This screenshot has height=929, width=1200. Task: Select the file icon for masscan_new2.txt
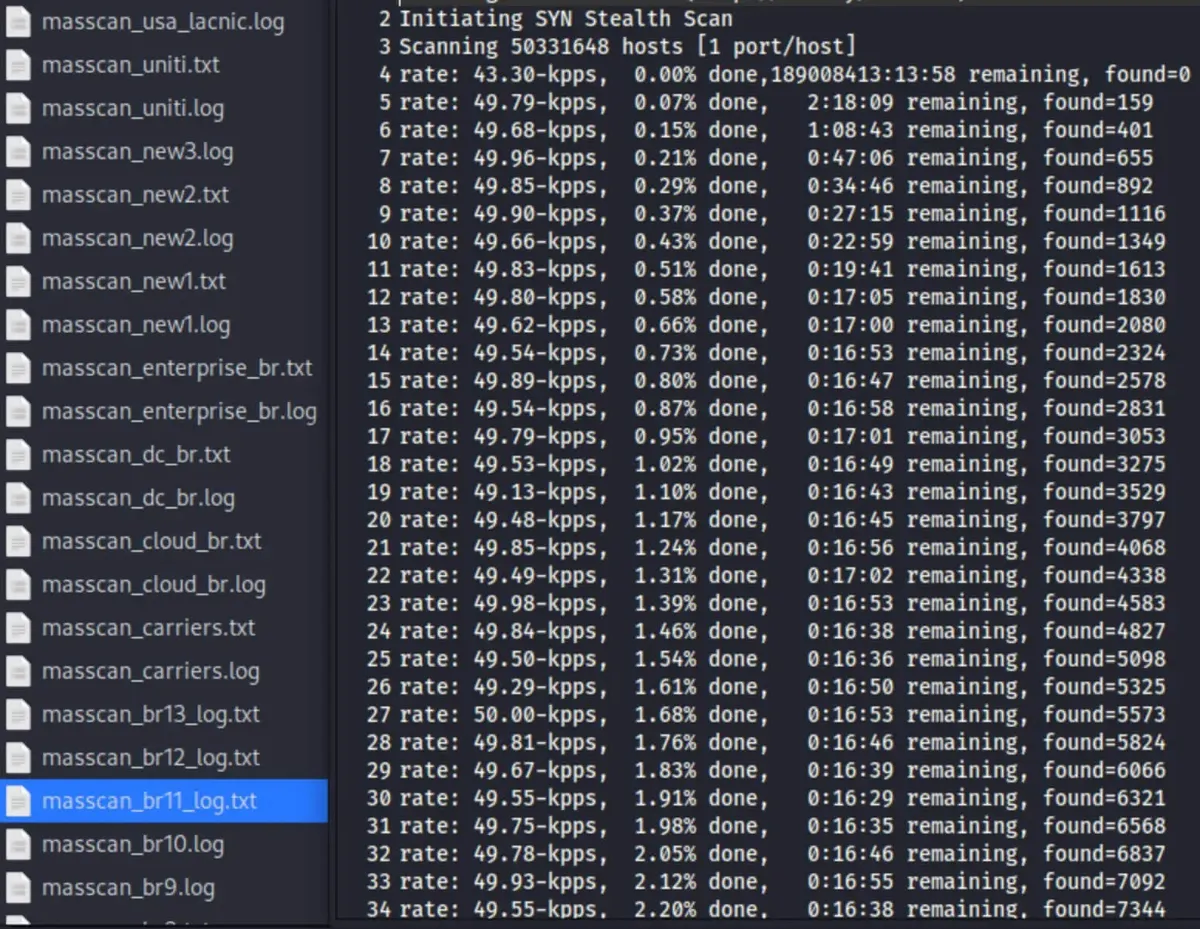[19, 195]
